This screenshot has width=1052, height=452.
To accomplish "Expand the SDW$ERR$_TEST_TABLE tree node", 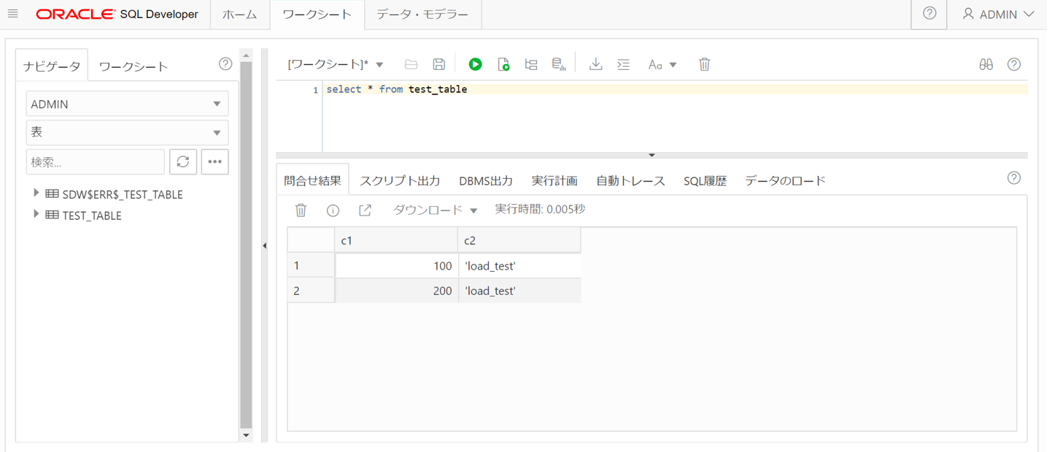I will coord(36,194).
